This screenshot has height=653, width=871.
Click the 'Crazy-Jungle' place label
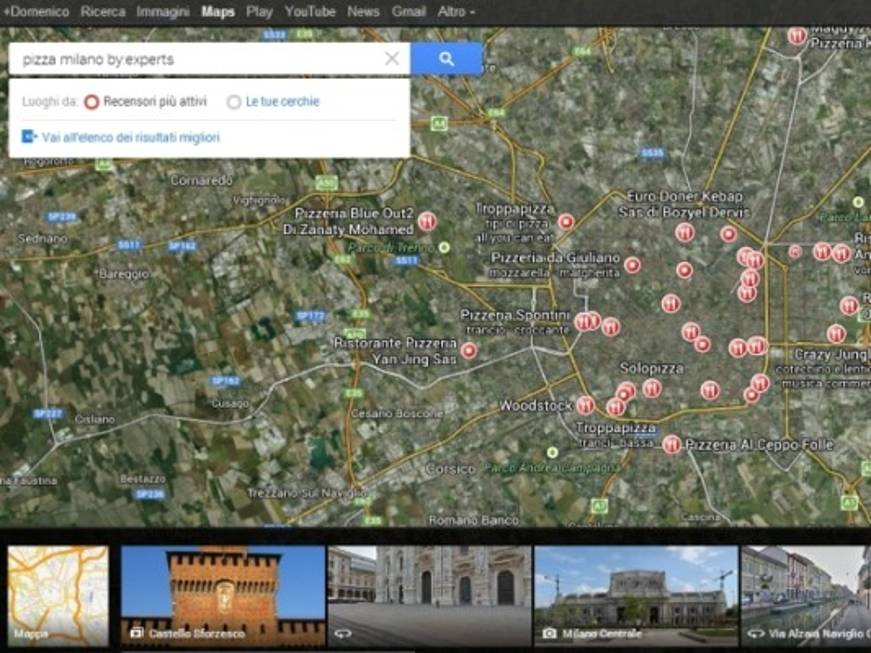(x=832, y=354)
